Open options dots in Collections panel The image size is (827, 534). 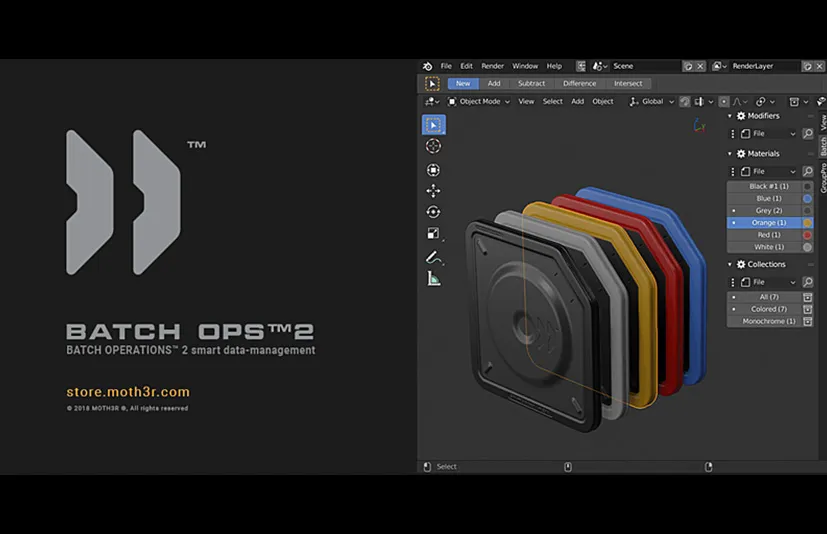click(x=732, y=282)
